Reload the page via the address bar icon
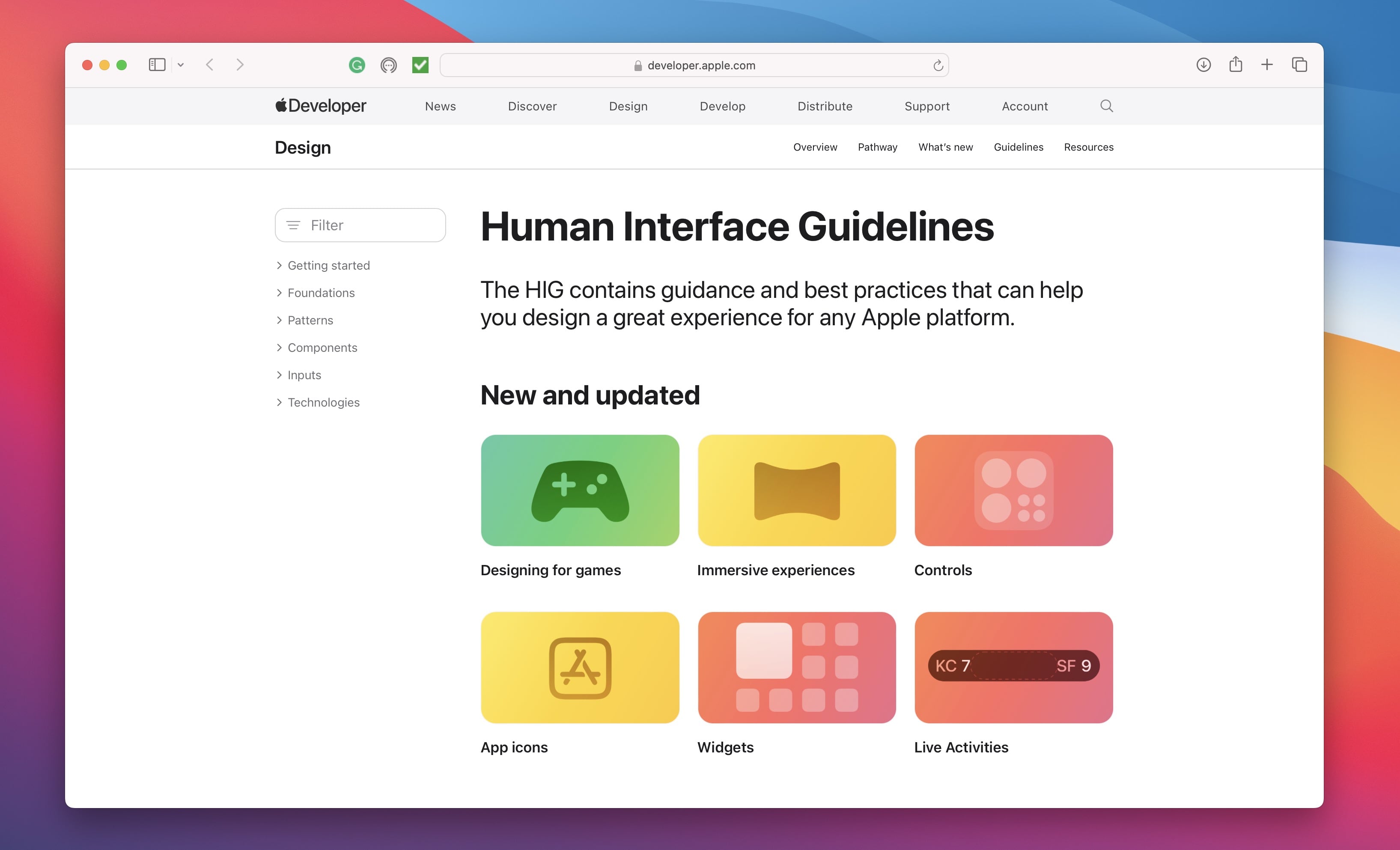The width and height of the screenshot is (1400, 850). click(938, 65)
